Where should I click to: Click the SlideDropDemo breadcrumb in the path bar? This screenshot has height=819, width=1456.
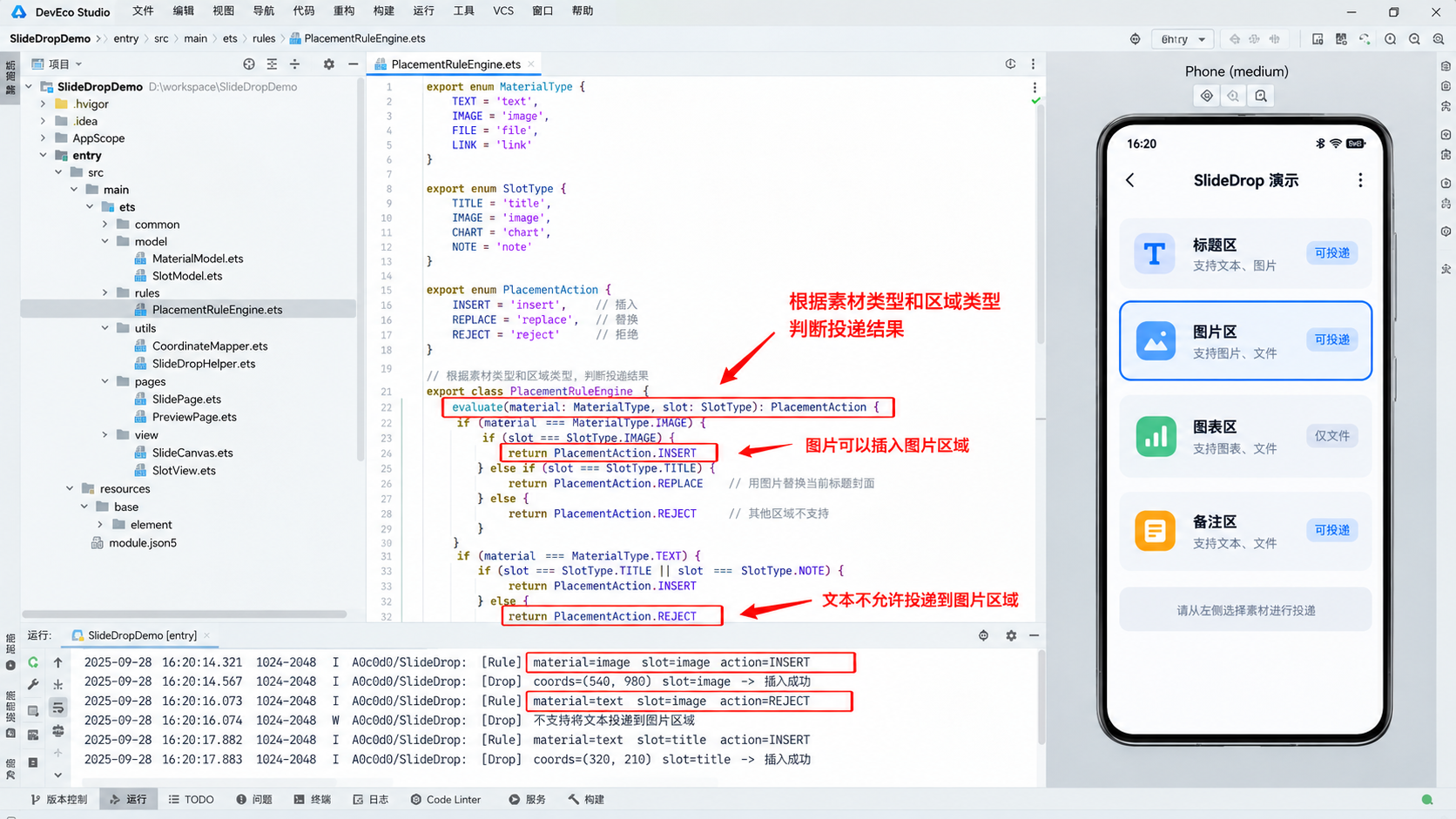pos(51,39)
